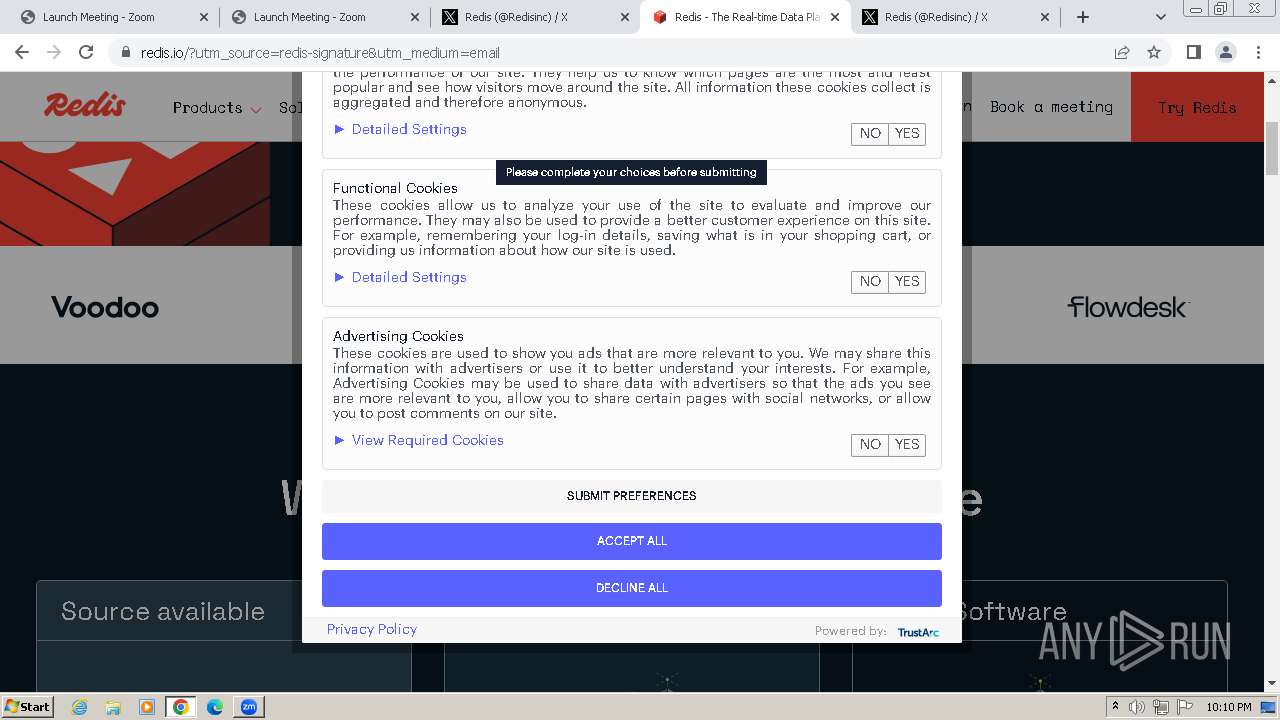Select NO for performance cookies
This screenshot has height=720, width=1280.
[x=870, y=134]
